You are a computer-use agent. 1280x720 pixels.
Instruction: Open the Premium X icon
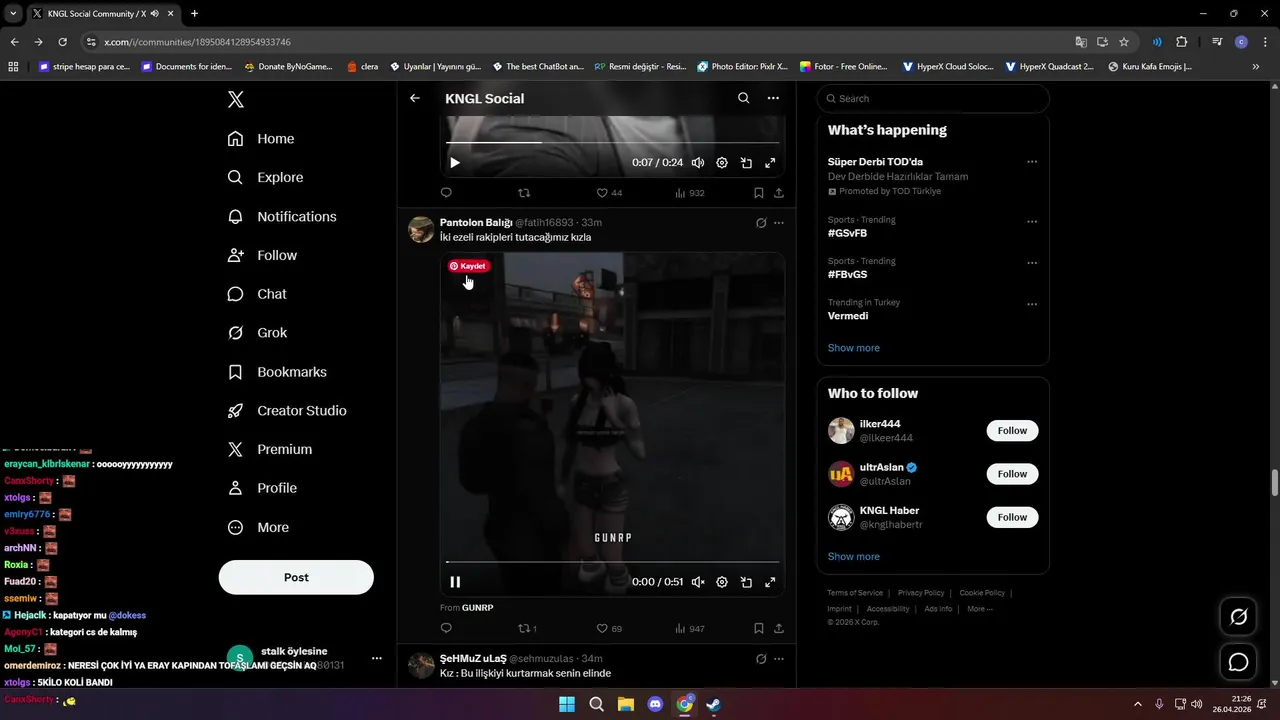[x=235, y=450]
